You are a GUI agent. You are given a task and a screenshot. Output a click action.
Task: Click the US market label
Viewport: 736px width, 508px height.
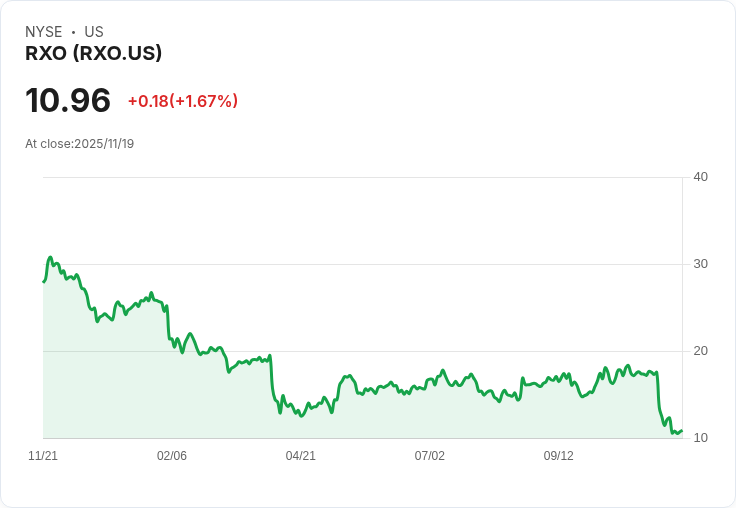pyautogui.click(x=94, y=32)
